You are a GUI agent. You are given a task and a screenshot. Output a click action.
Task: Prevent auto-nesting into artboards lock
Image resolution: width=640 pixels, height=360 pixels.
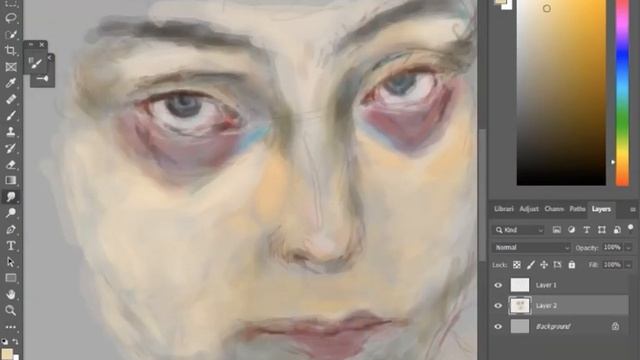(x=558, y=265)
